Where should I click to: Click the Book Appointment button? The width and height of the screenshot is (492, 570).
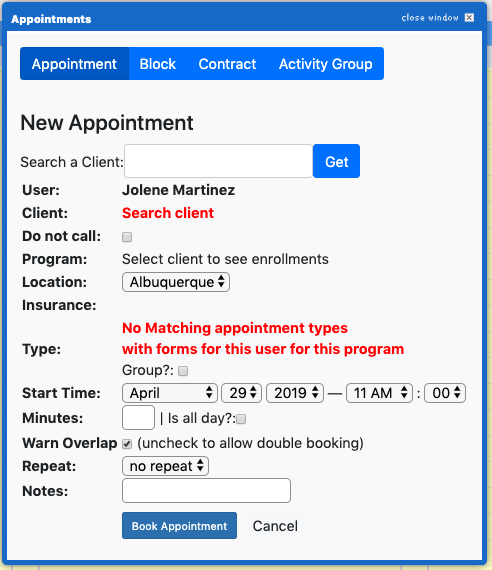pos(179,526)
